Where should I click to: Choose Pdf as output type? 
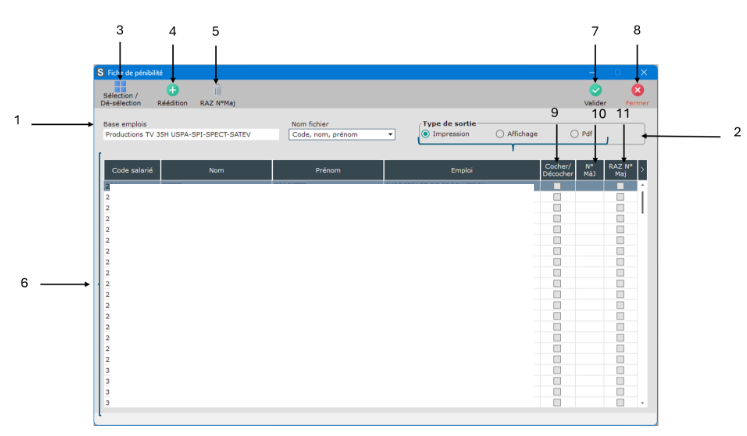tap(574, 133)
